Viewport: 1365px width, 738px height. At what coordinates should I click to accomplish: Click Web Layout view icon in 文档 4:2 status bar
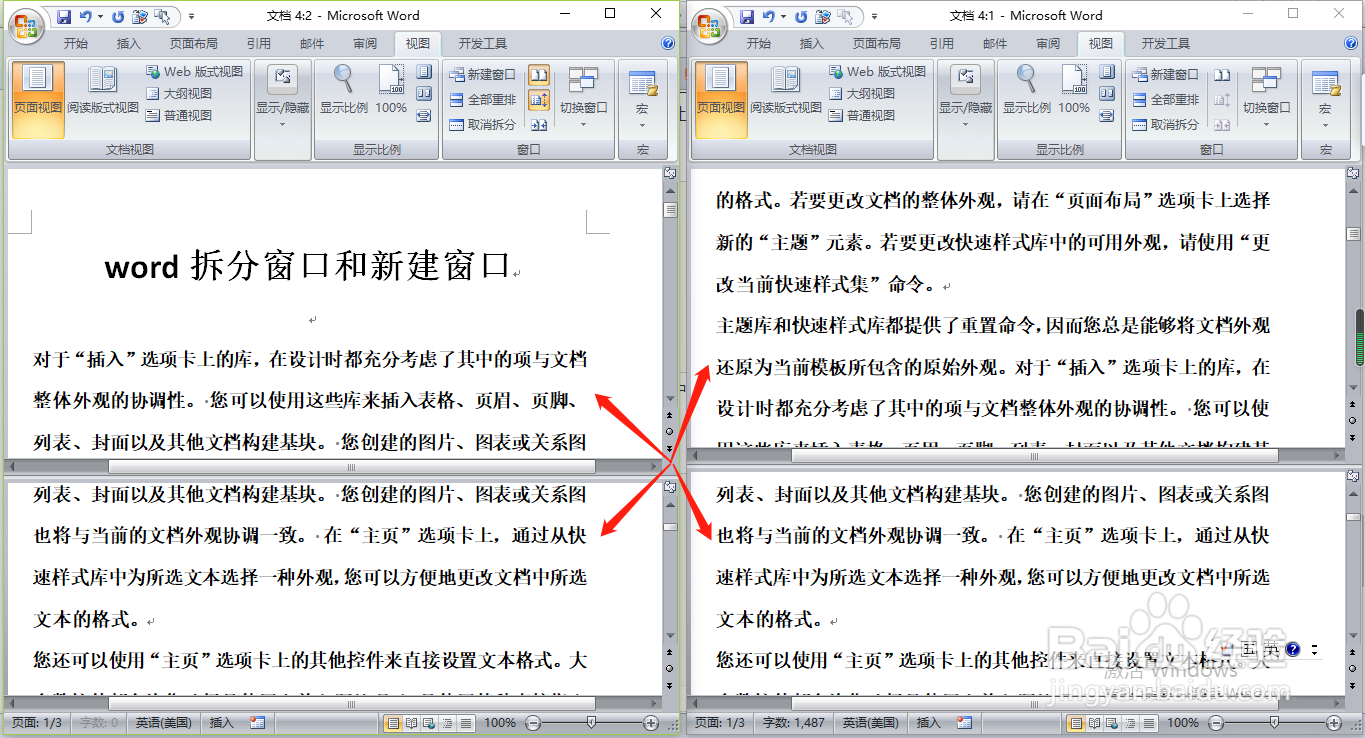(428, 723)
